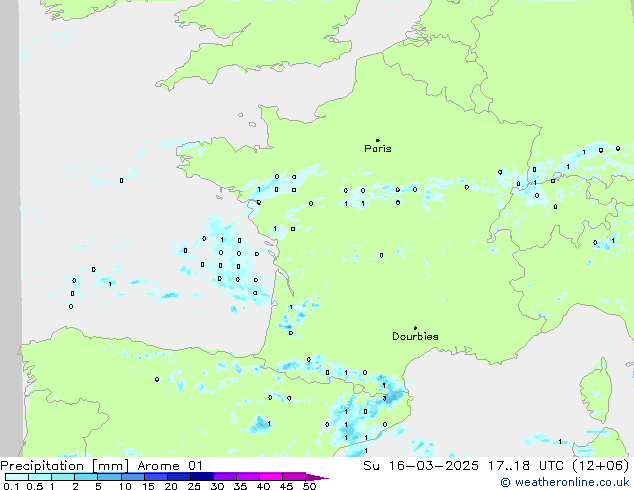Click the 'Arome 01' model label
The image size is (634, 490).
170,466
